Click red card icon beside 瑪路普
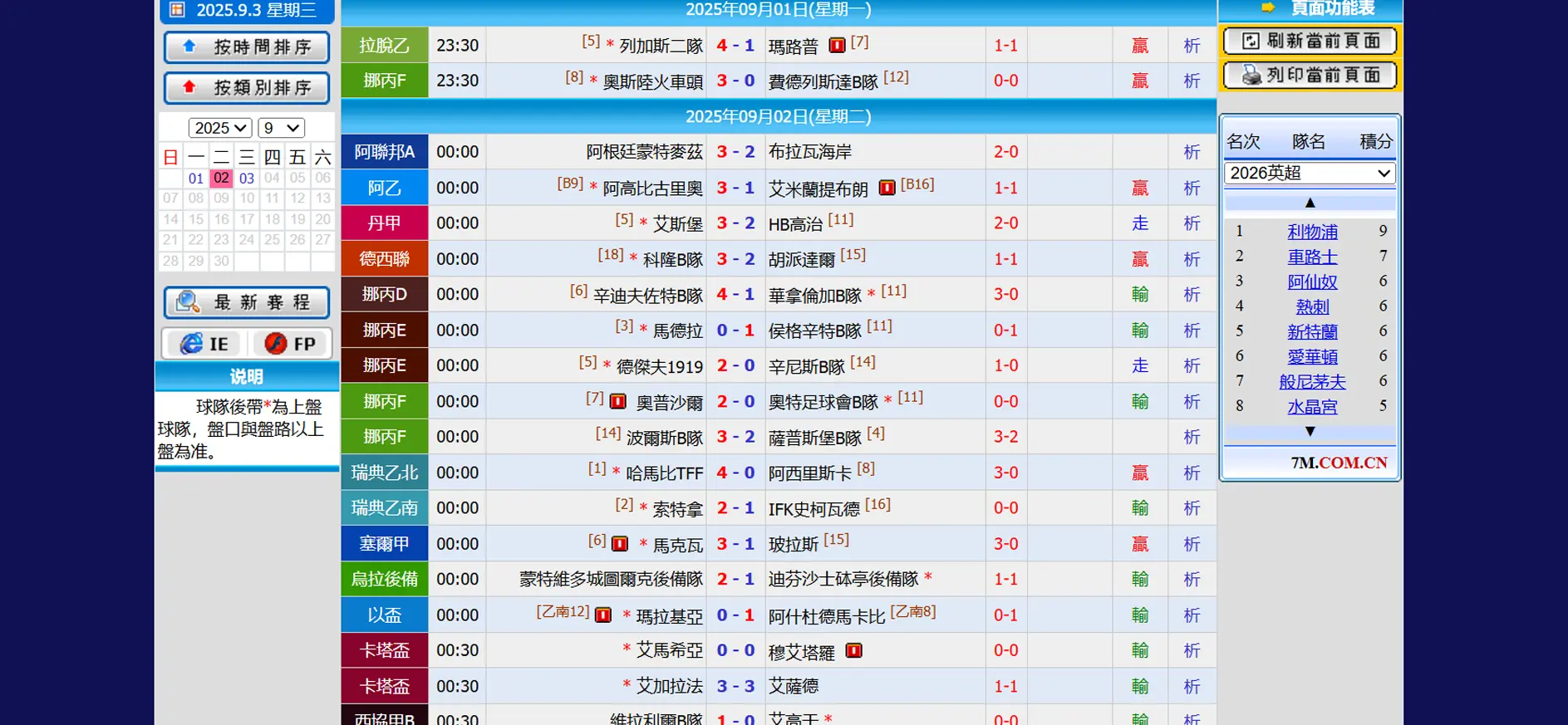 pos(837,46)
